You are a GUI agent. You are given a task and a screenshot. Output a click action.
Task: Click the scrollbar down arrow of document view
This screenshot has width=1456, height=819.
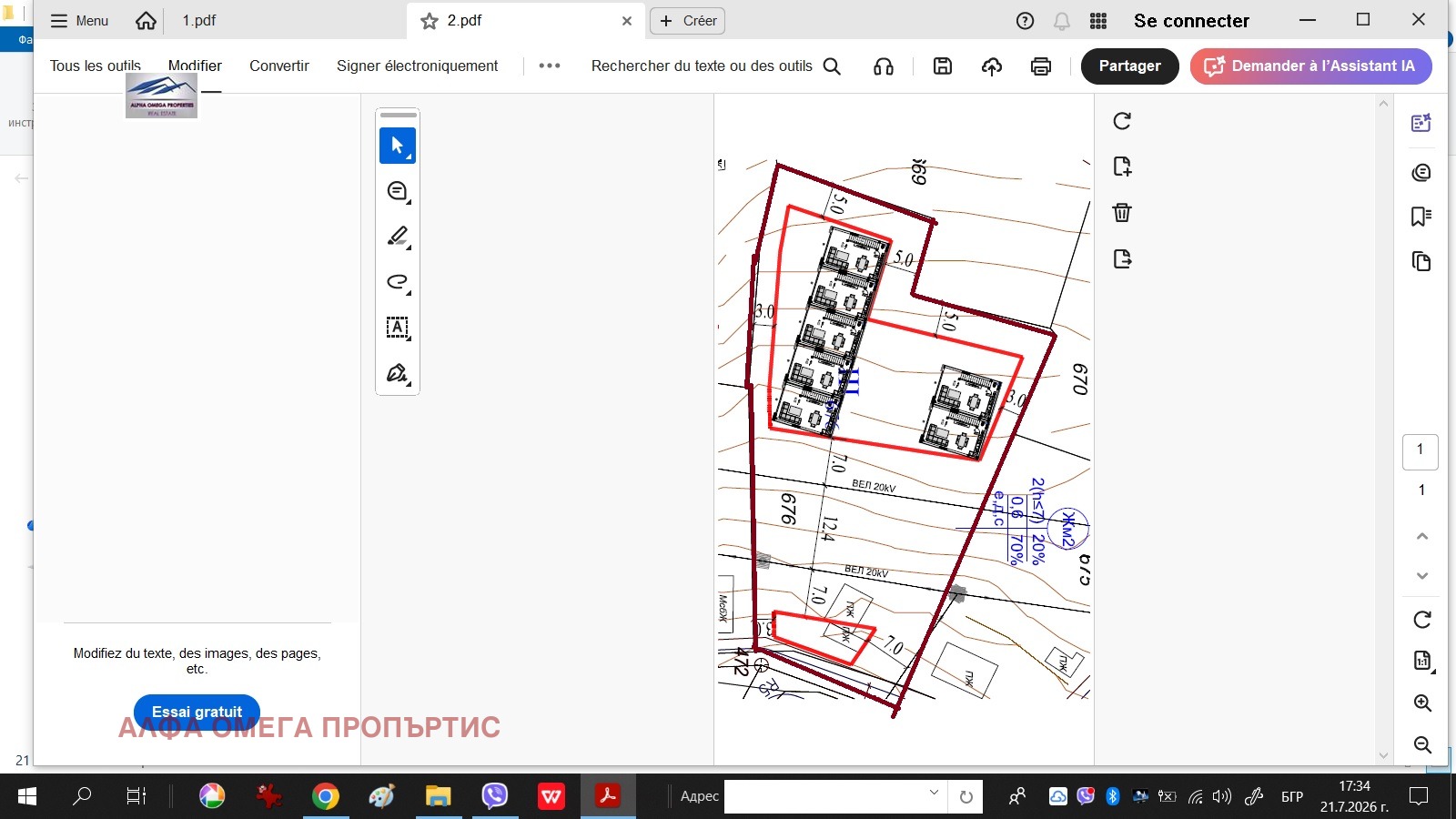[x=1384, y=755]
